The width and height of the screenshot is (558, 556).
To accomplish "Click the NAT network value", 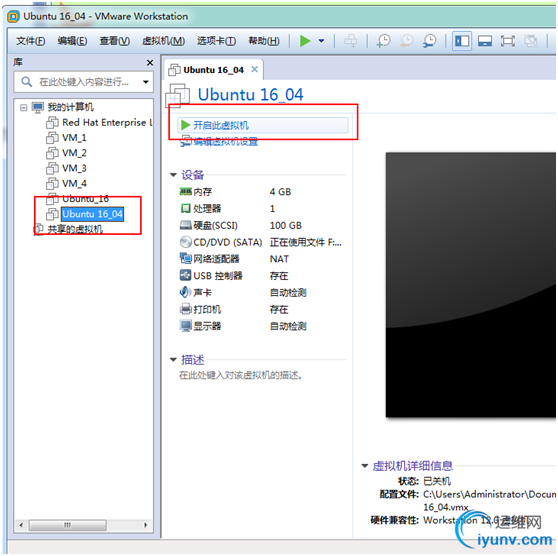I will pos(279,259).
